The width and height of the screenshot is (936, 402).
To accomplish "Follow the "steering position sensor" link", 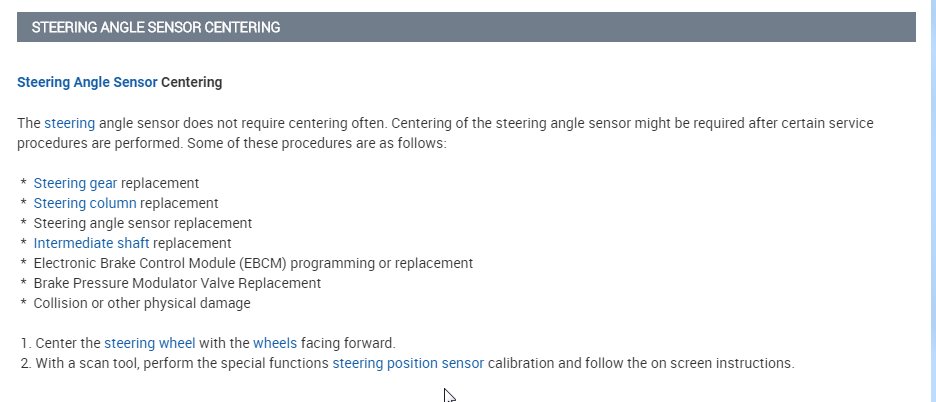I will (408, 363).
